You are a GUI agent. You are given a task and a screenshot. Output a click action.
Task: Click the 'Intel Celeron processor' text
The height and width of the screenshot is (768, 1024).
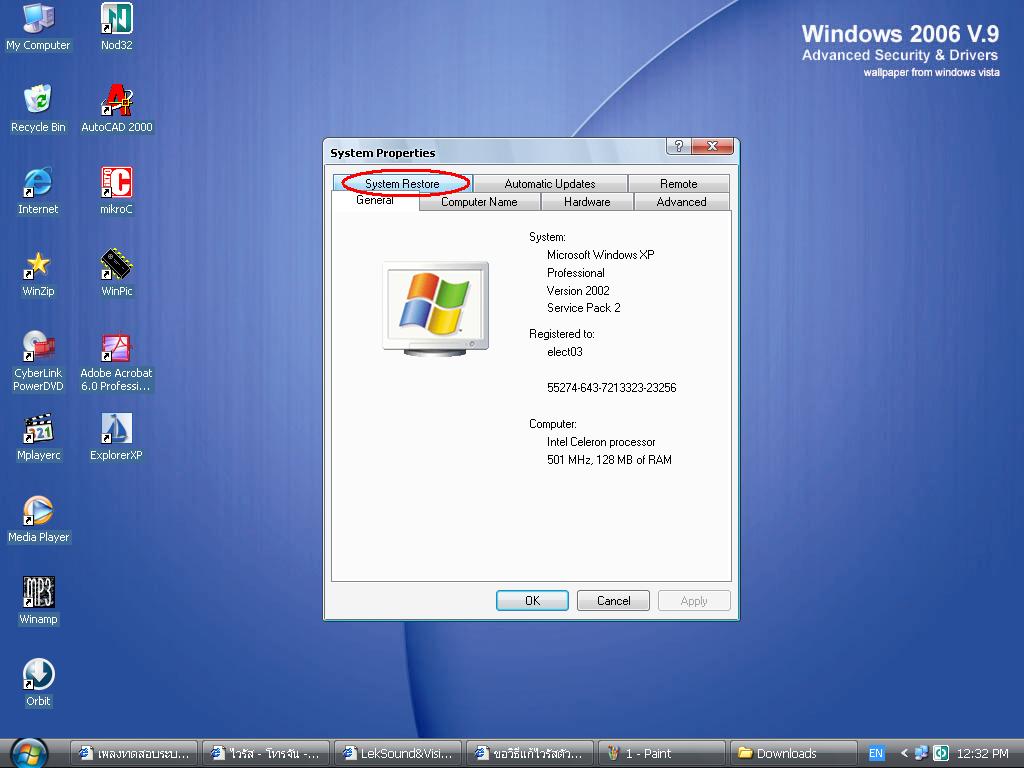(601, 441)
